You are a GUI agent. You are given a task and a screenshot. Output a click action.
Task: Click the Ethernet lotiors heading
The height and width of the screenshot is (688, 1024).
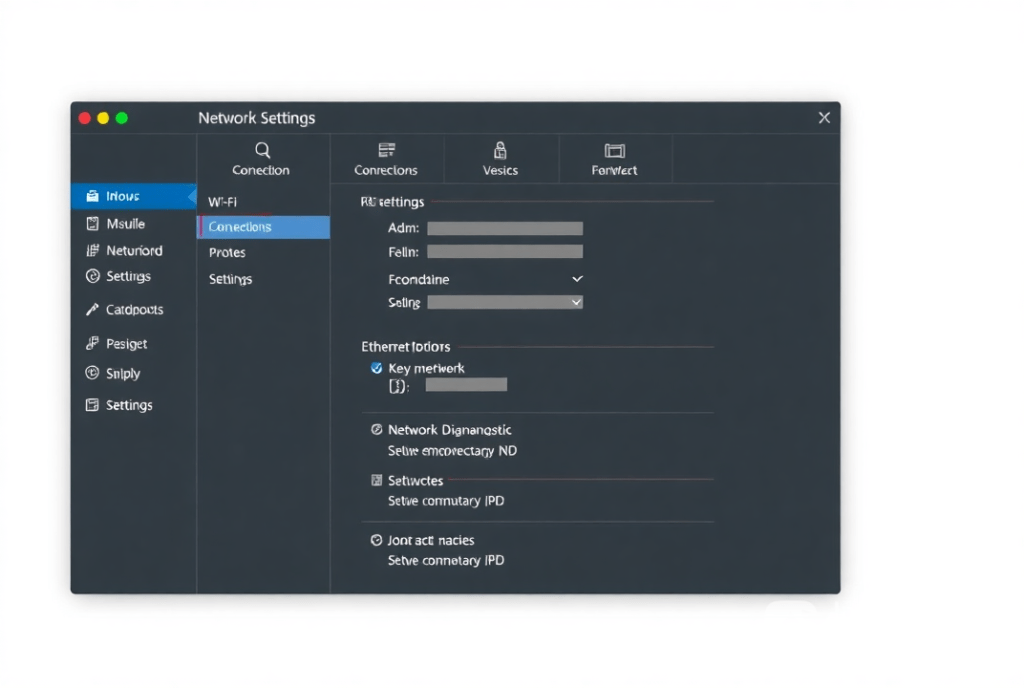tap(406, 347)
